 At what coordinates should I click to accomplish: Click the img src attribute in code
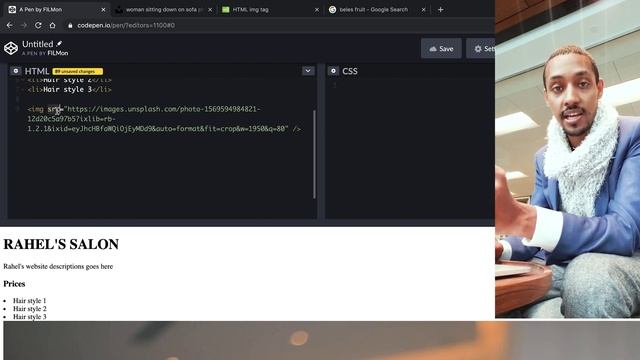(54, 109)
